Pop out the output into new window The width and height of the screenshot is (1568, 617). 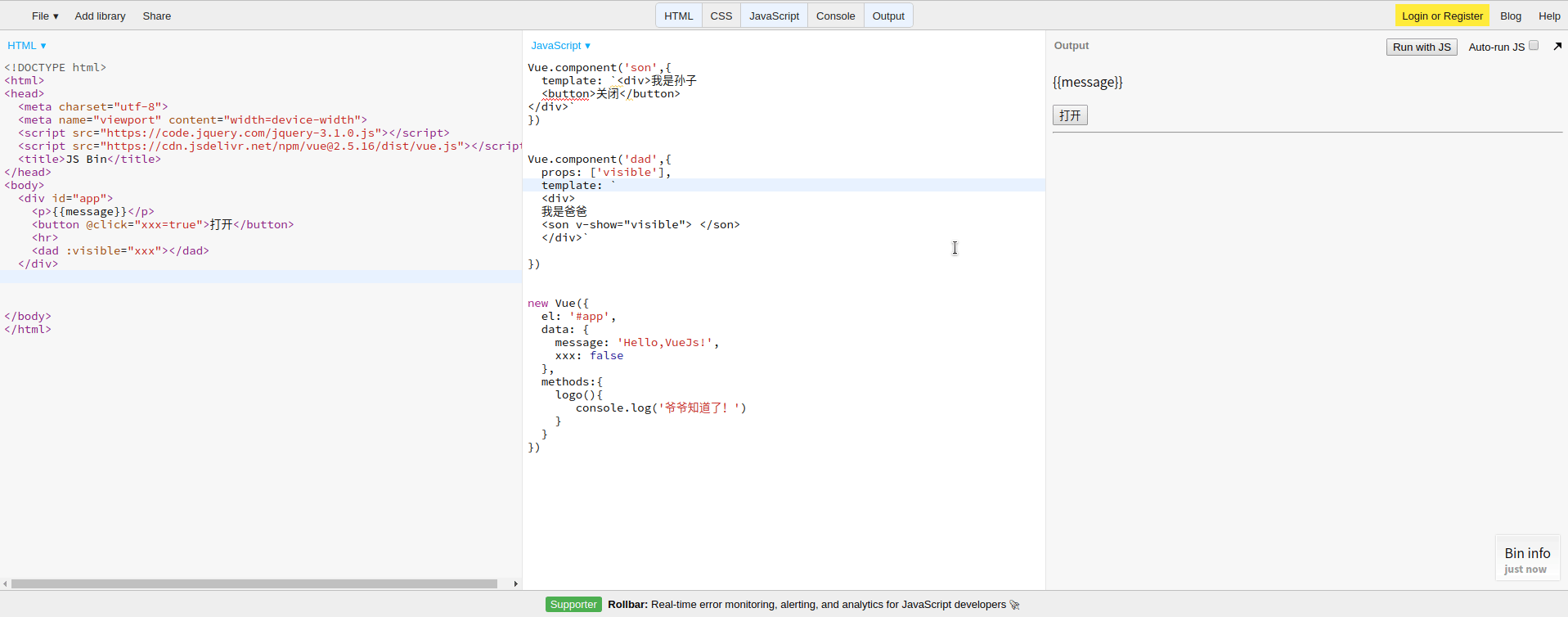pos(1557,47)
